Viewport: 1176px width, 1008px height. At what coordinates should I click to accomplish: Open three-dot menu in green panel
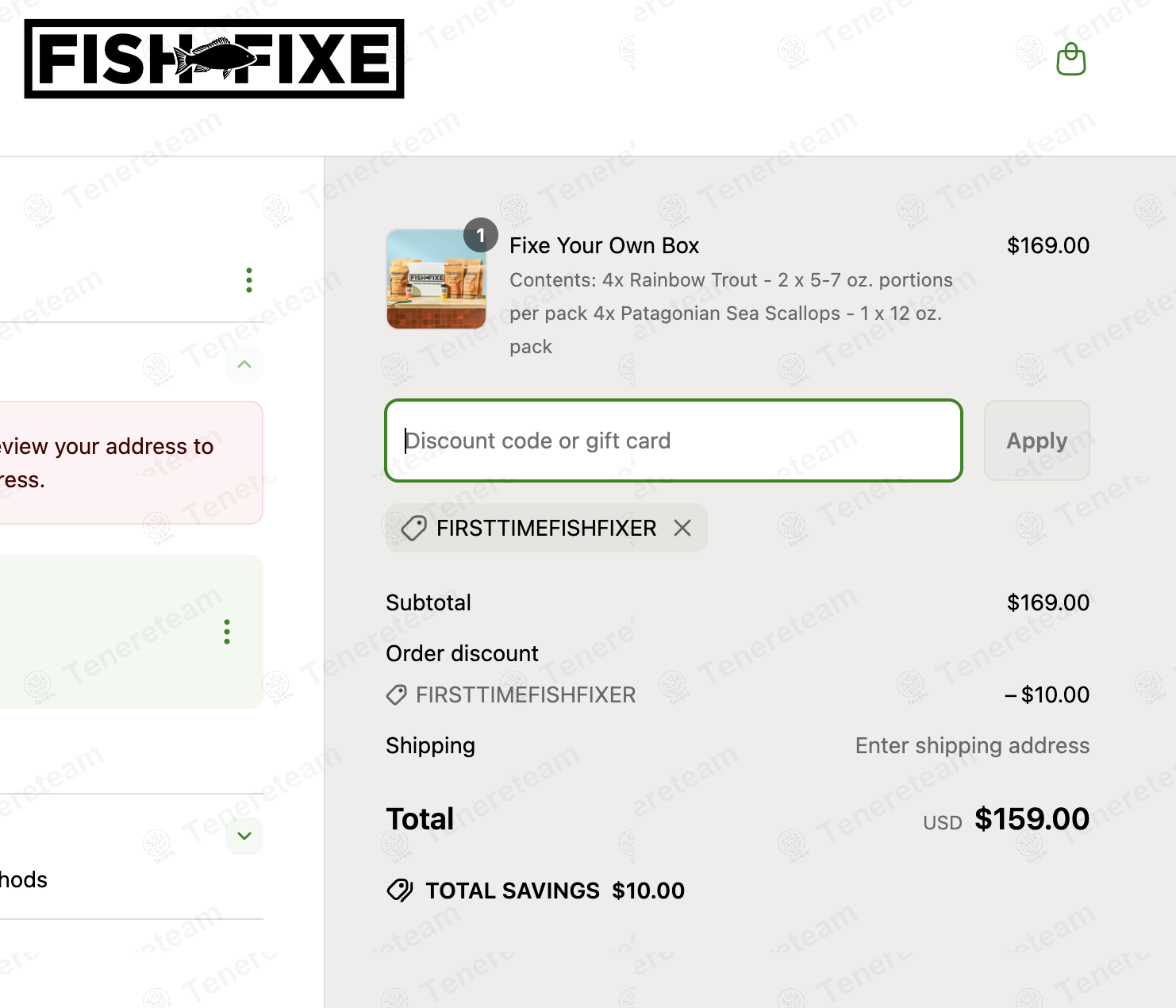click(x=227, y=632)
